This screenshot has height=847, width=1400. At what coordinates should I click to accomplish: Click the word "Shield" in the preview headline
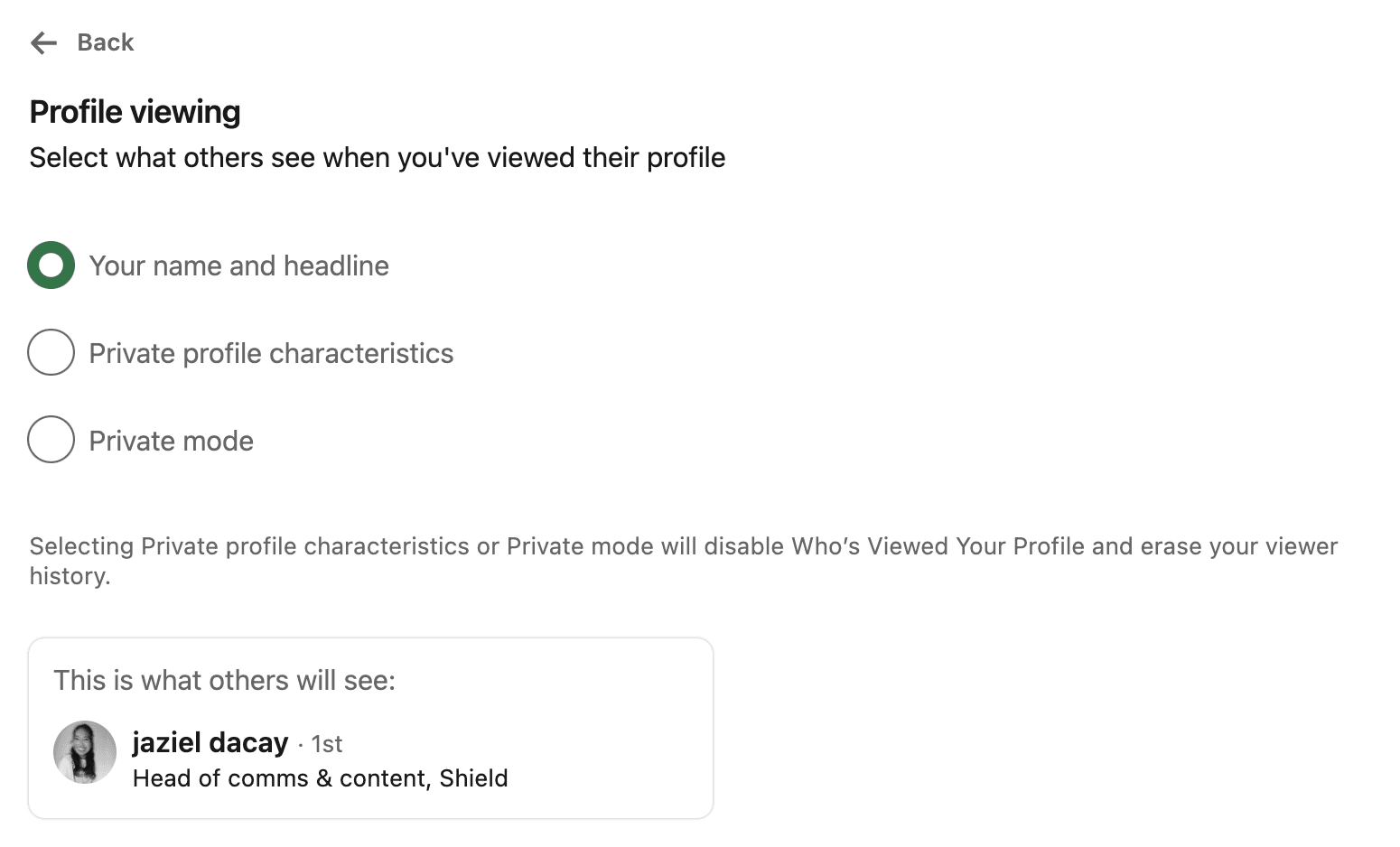[473, 778]
